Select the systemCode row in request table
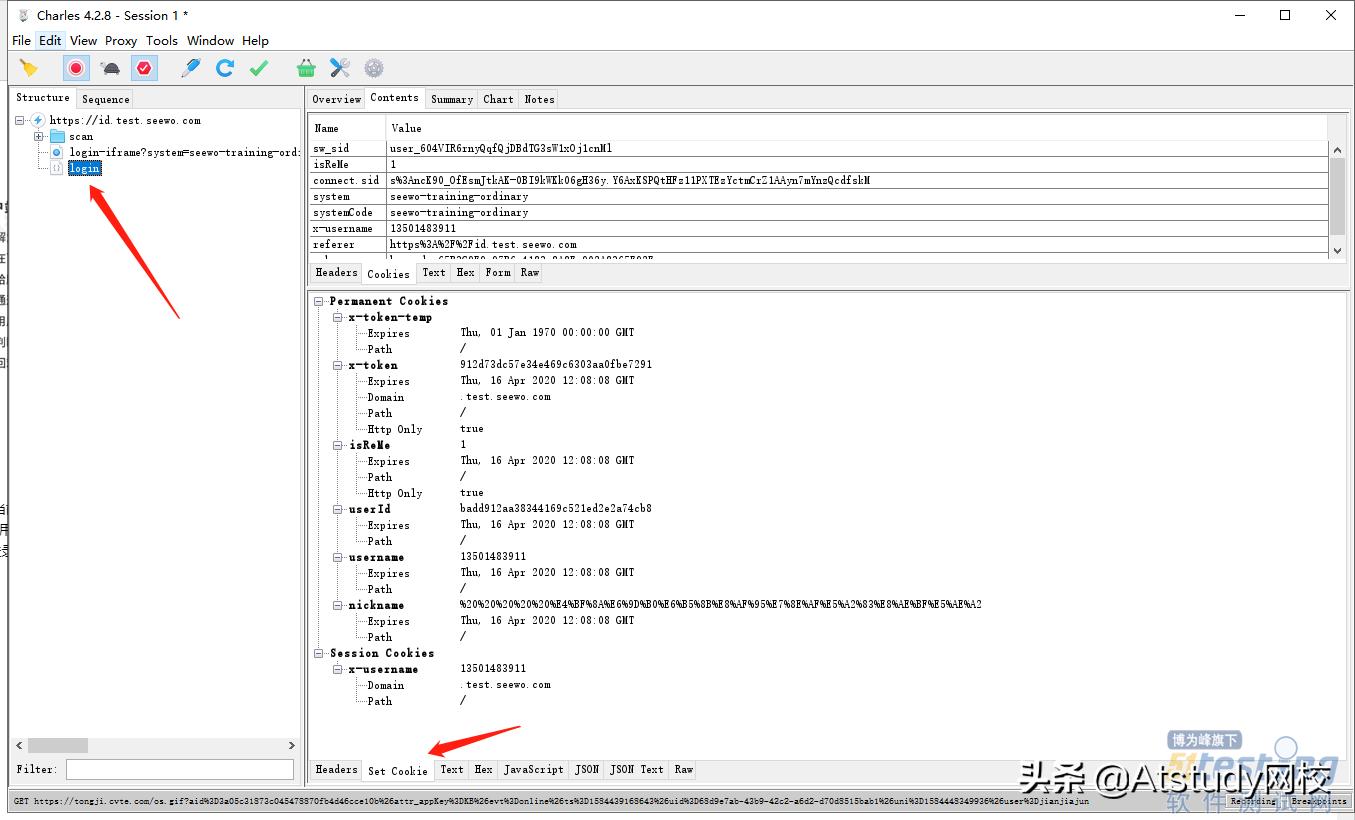 [819, 212]
